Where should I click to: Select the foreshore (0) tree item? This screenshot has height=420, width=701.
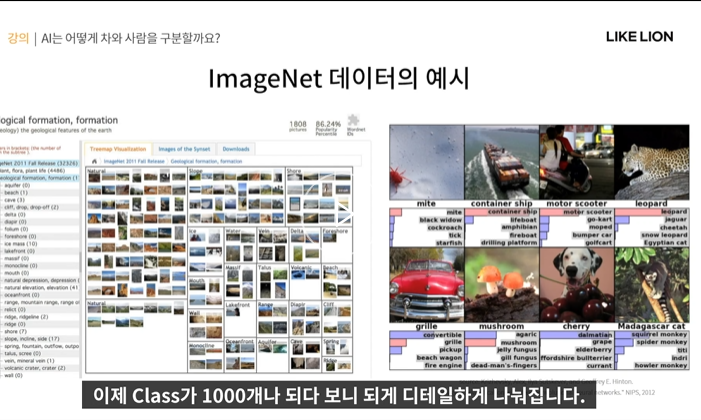20,236
